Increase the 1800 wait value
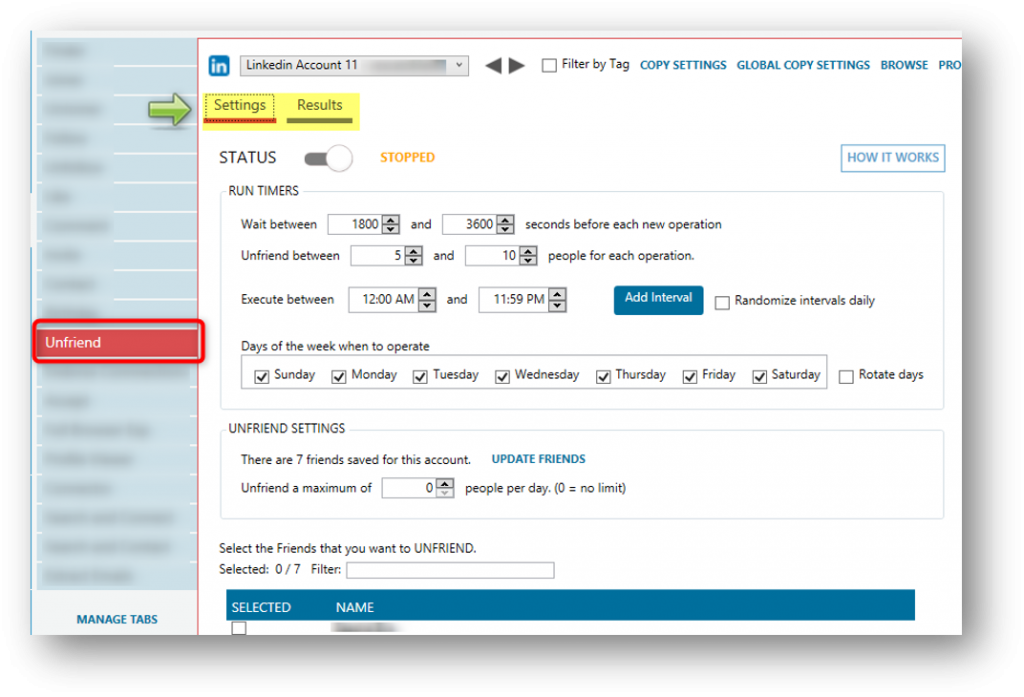This screenshot has height=697, width=1024. 391,219
